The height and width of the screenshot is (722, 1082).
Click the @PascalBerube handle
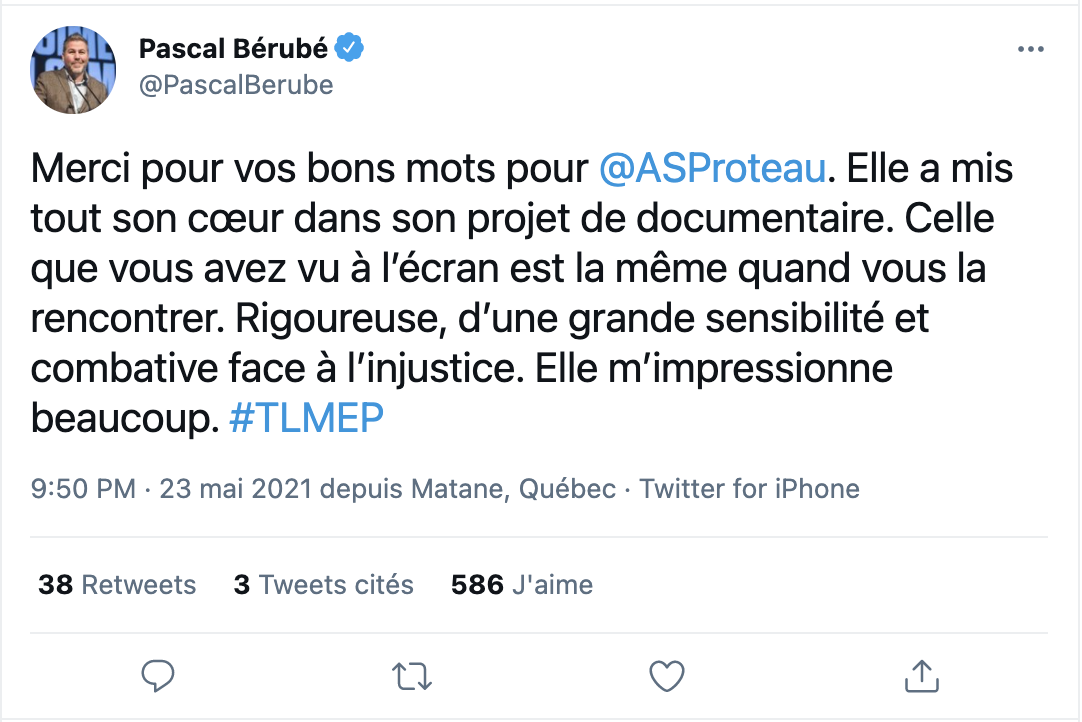235,85
